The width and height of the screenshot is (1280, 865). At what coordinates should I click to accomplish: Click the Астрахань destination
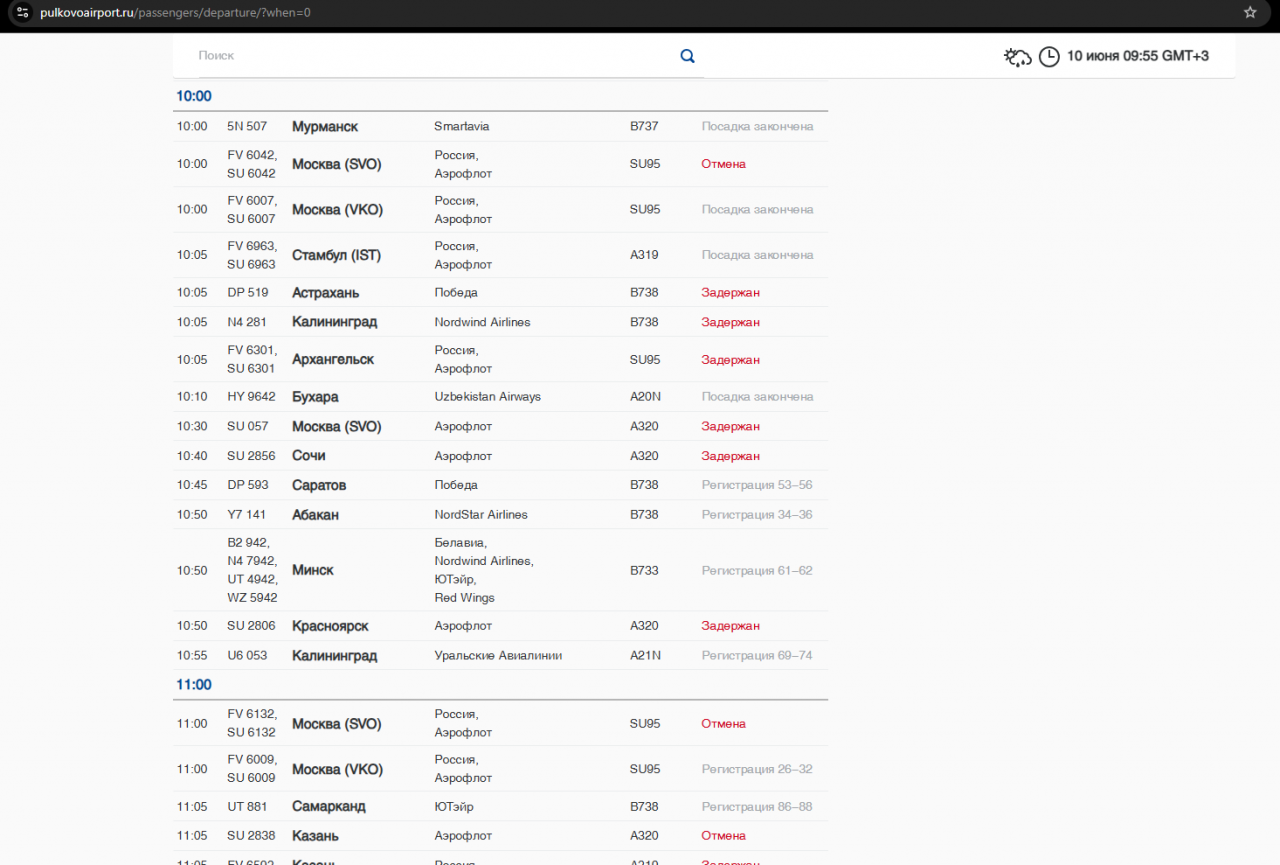pos(325,293)
